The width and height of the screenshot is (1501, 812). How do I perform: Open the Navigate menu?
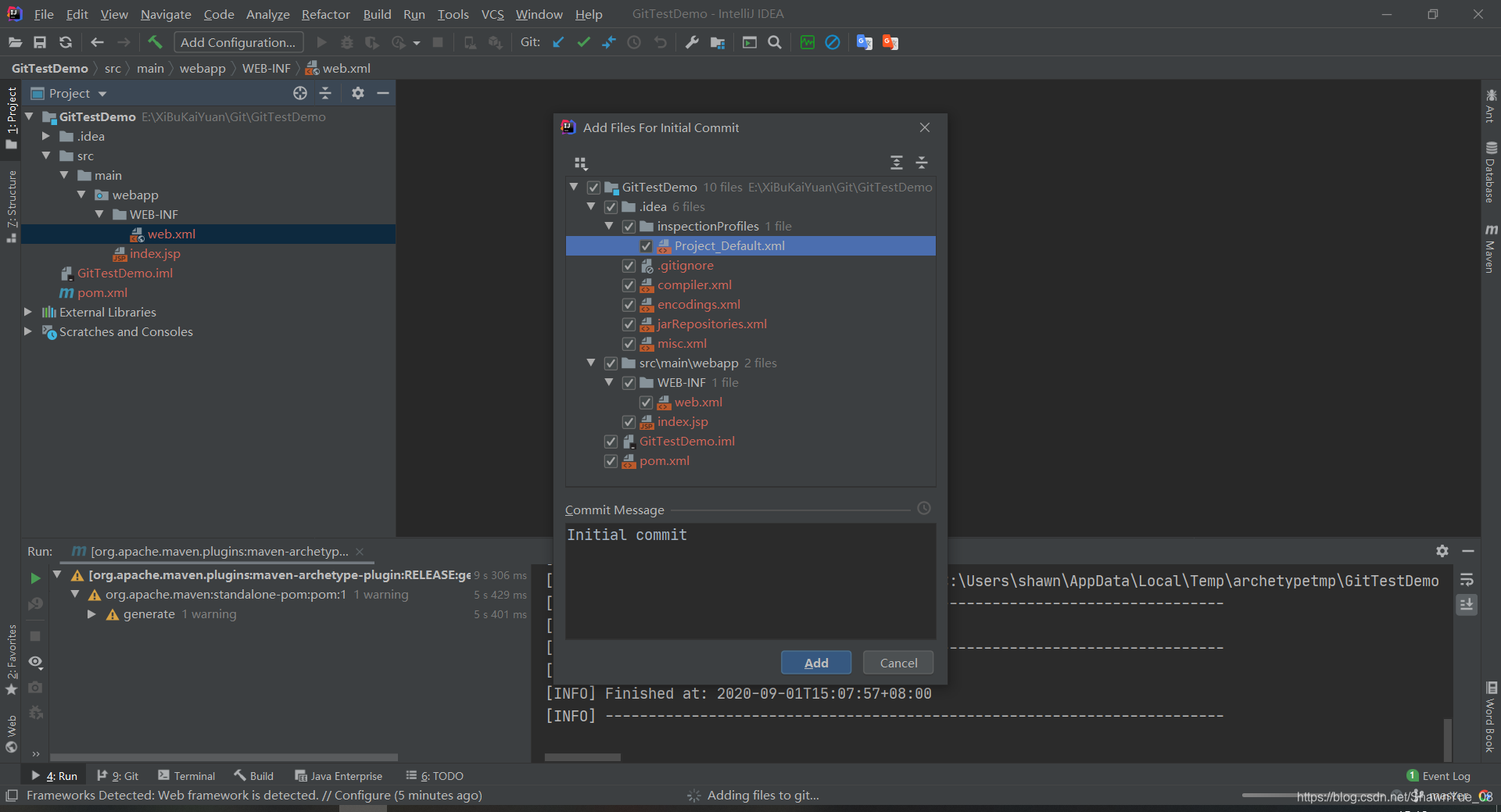pyautogui.click(x=166, y=14)
